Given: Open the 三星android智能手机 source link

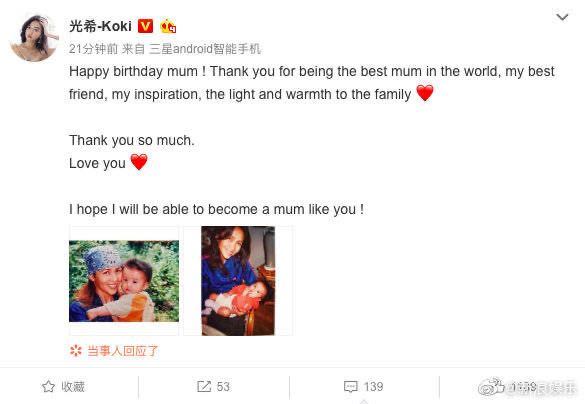Looking at the screenshot, I should pyautogui.click(x=205, y=49).
